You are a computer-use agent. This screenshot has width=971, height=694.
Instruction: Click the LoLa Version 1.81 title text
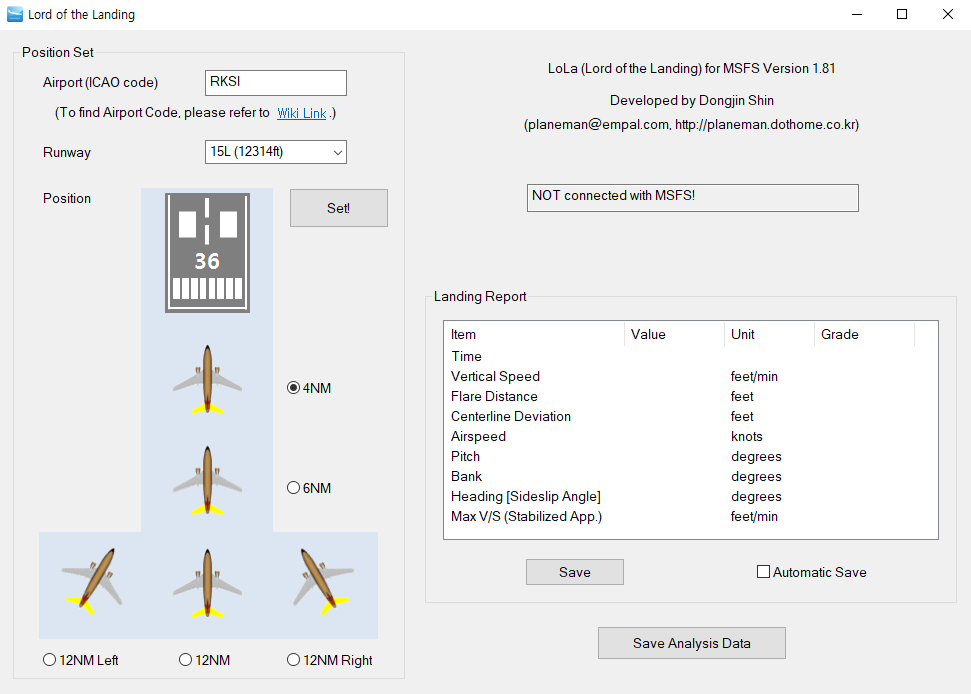pos(692,68)
